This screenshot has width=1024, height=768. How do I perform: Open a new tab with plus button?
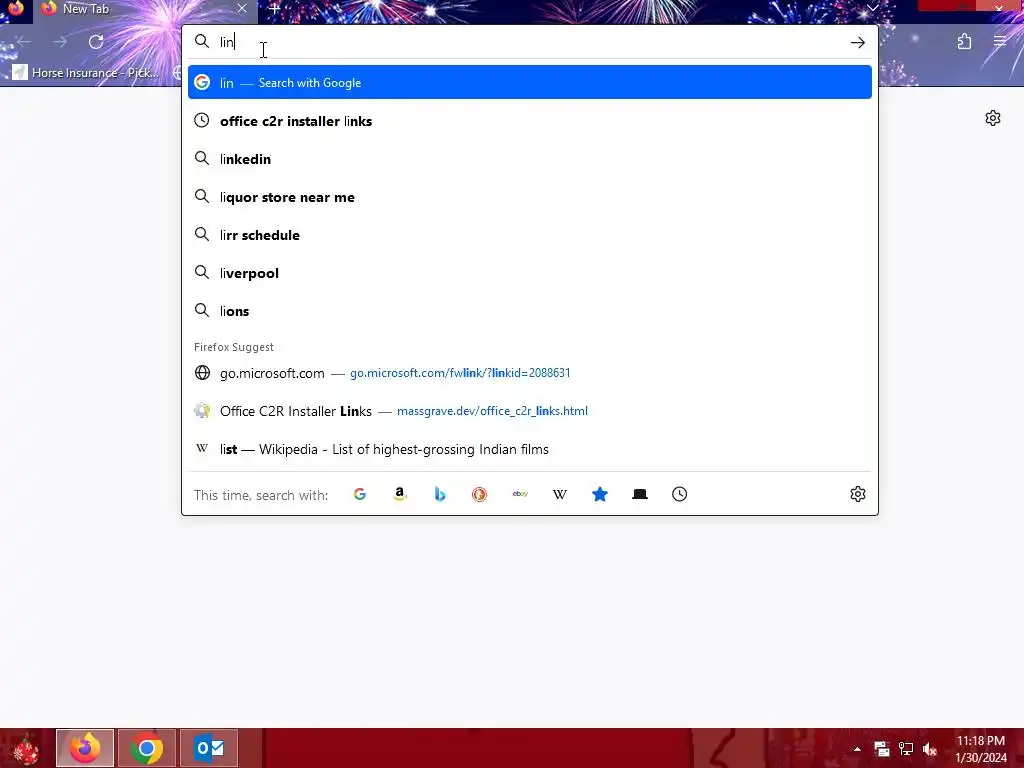[x=274, y=9]
